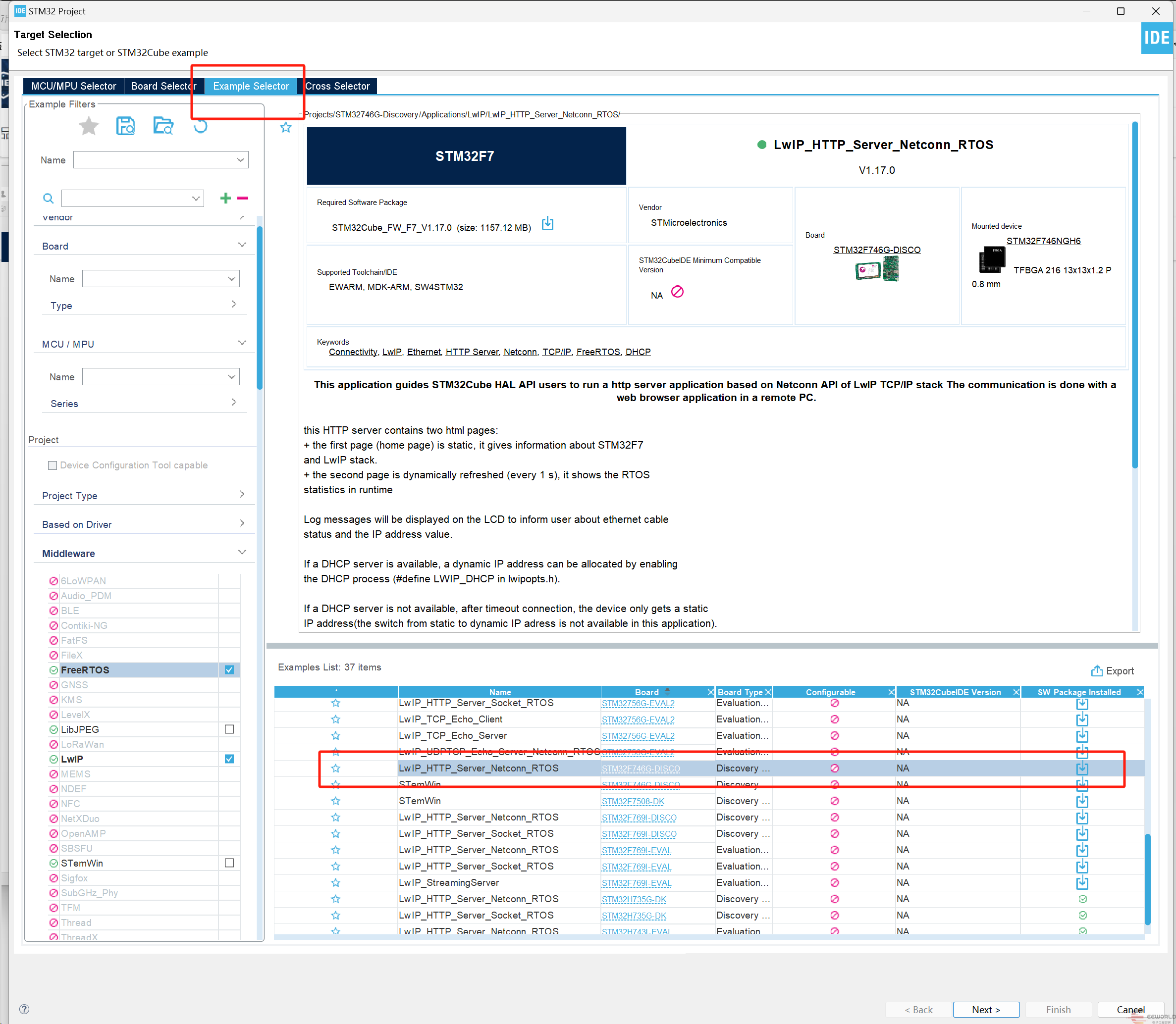Open the Board Name dropdown
The height and width of the screenshot is (1024, 1176).
(x=231, y=279)
